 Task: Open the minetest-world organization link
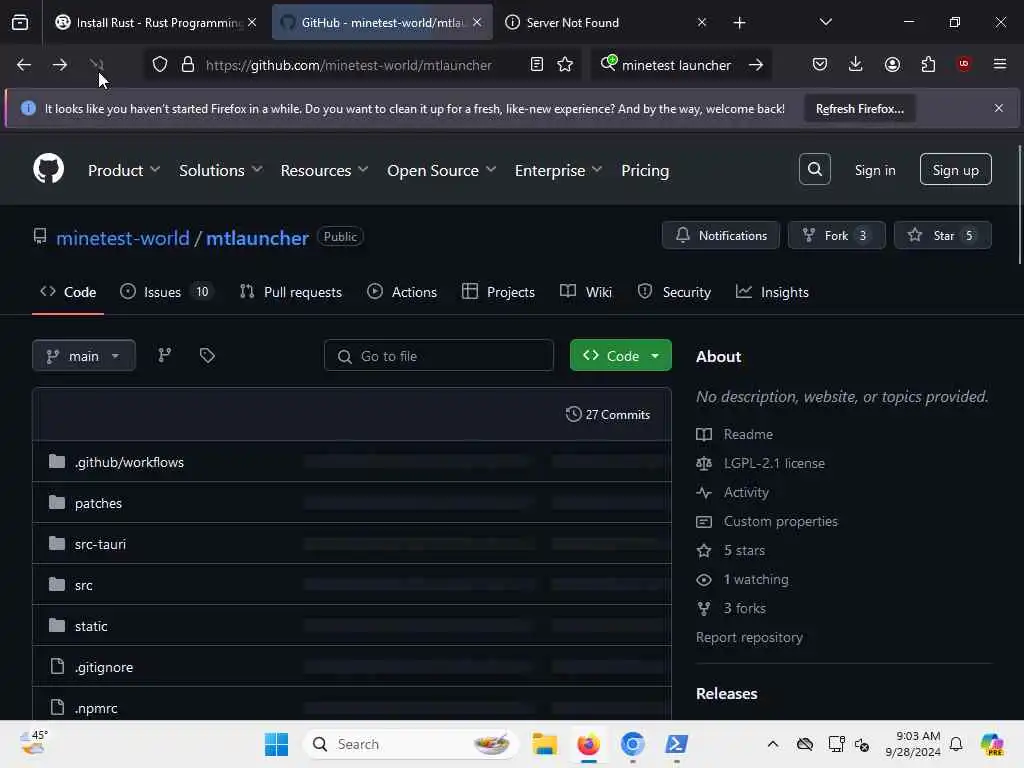[x=123, y=238]
